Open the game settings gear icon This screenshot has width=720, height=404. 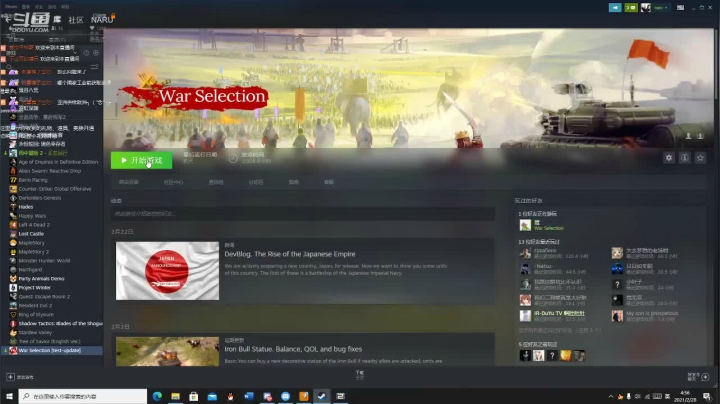click(669, 158)
